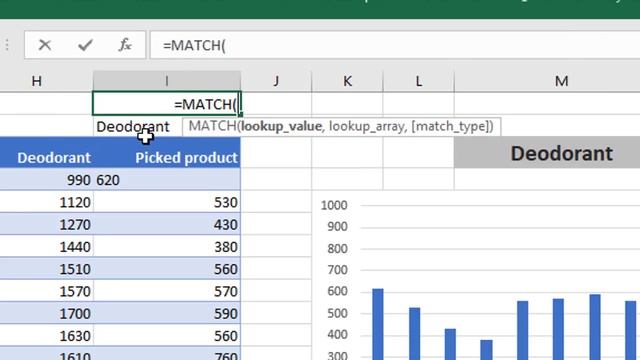
Task: Select column H header
Action: click(37, 81)
